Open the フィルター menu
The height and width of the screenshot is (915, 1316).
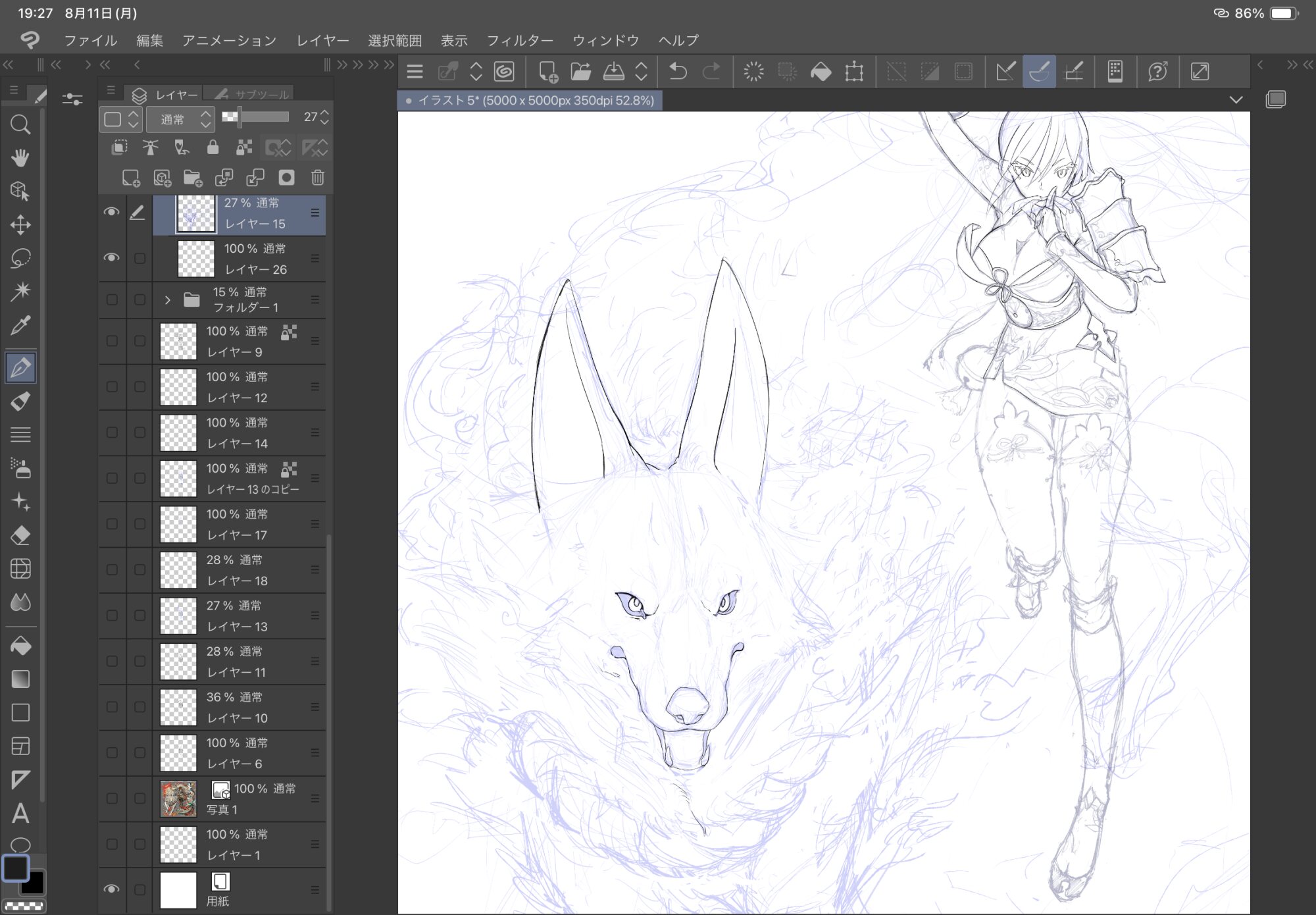point(519,40)
